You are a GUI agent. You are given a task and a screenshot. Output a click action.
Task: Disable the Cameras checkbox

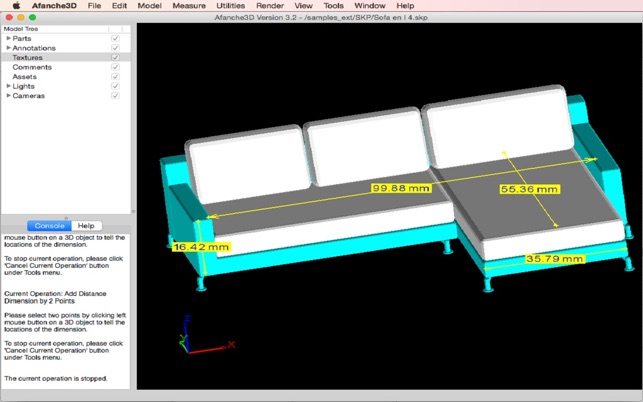(116, 96)
